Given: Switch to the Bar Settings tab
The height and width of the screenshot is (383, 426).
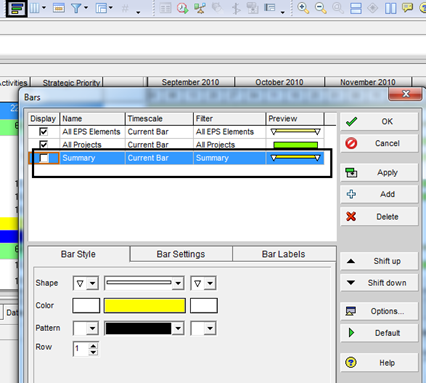Looking at the screenshot, I should tap(181, 254).
